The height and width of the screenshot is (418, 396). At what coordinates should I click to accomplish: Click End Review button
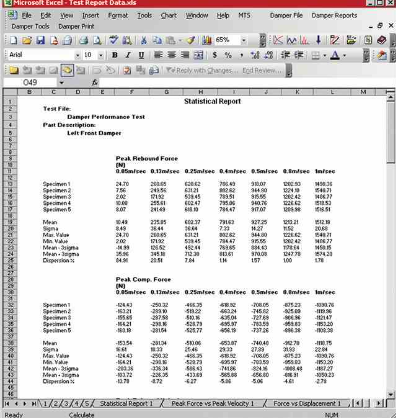pos(262,70)
